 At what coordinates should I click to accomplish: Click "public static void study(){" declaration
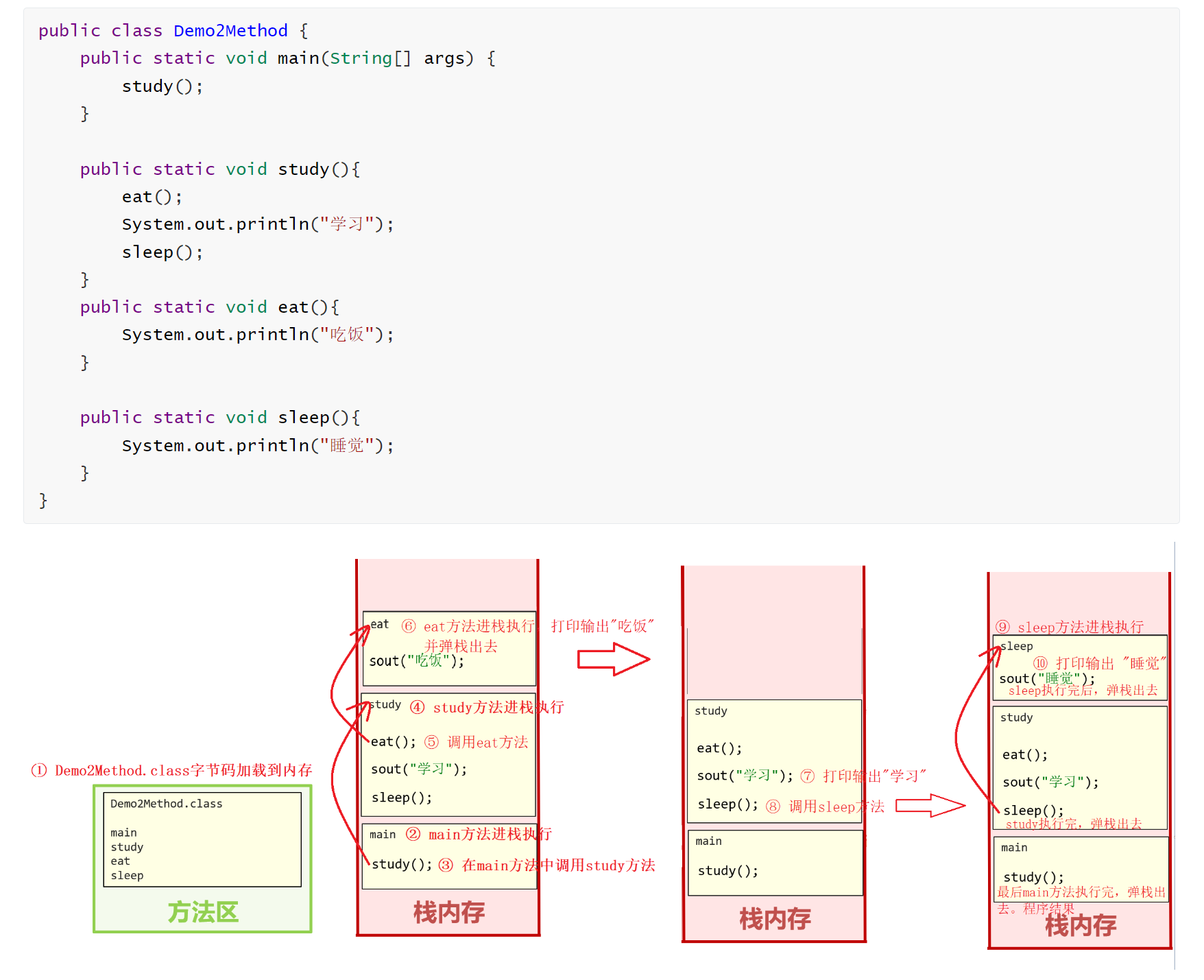pos(219,169)
